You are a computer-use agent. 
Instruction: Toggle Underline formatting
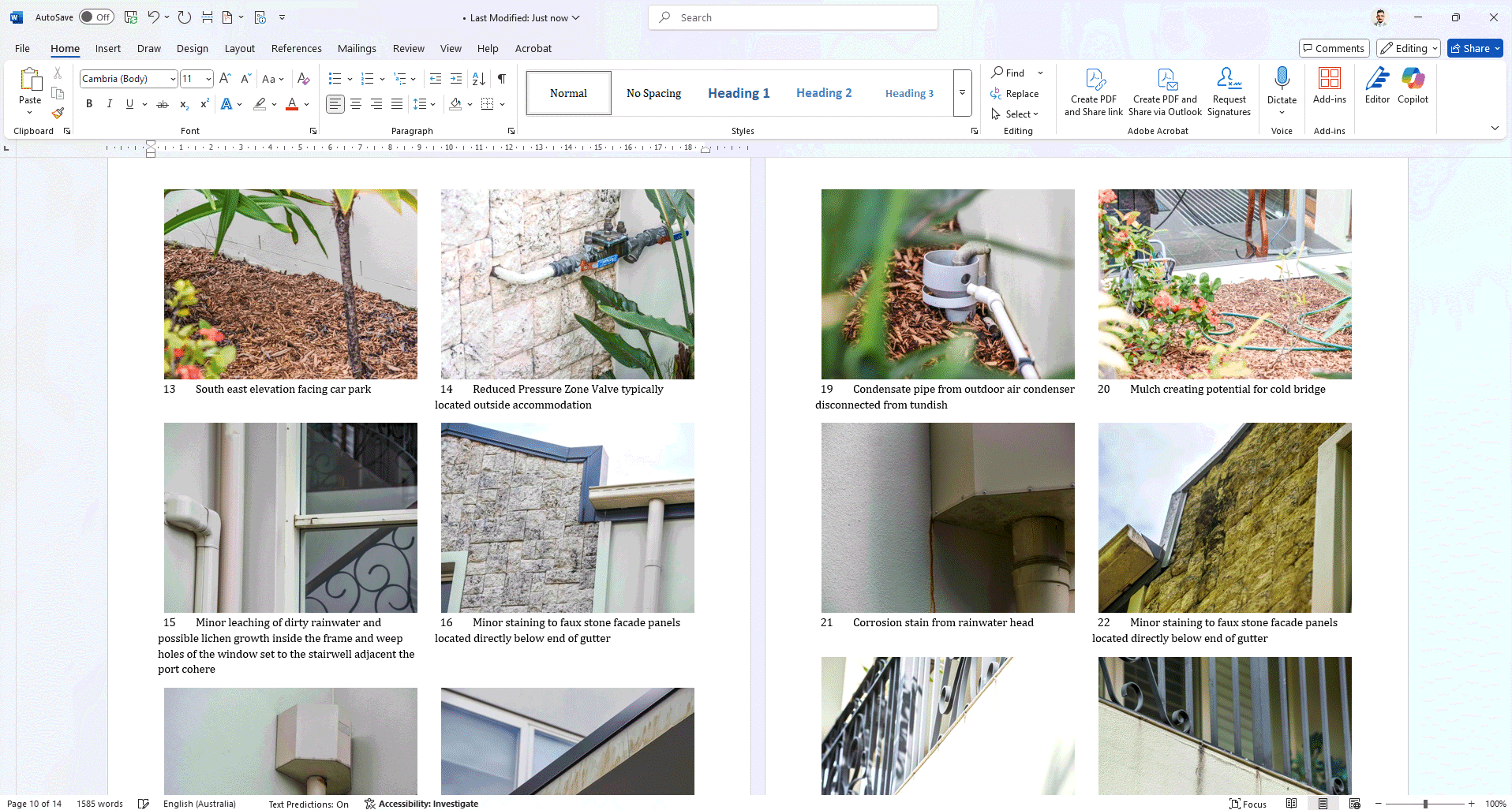coord(130,104)
